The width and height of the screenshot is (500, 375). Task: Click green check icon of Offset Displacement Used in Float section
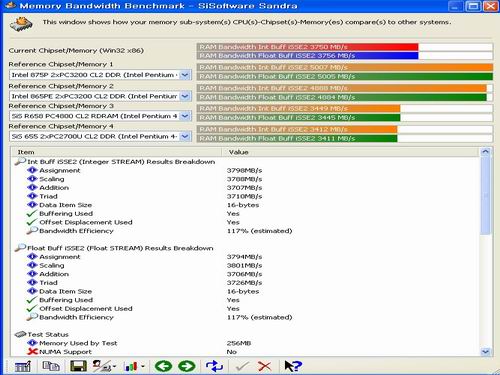tap(32, 309)
